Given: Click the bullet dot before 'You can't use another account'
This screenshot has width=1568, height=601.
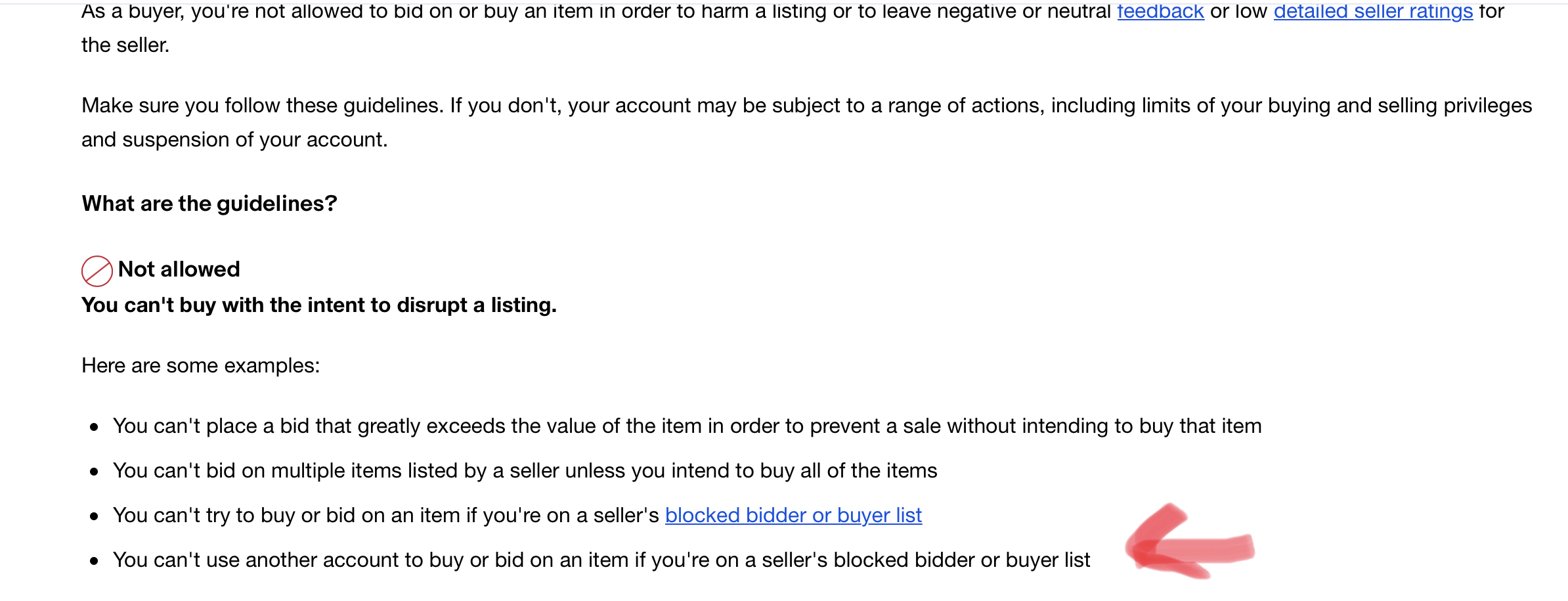Looking at the screenshot, I should 94,562.
